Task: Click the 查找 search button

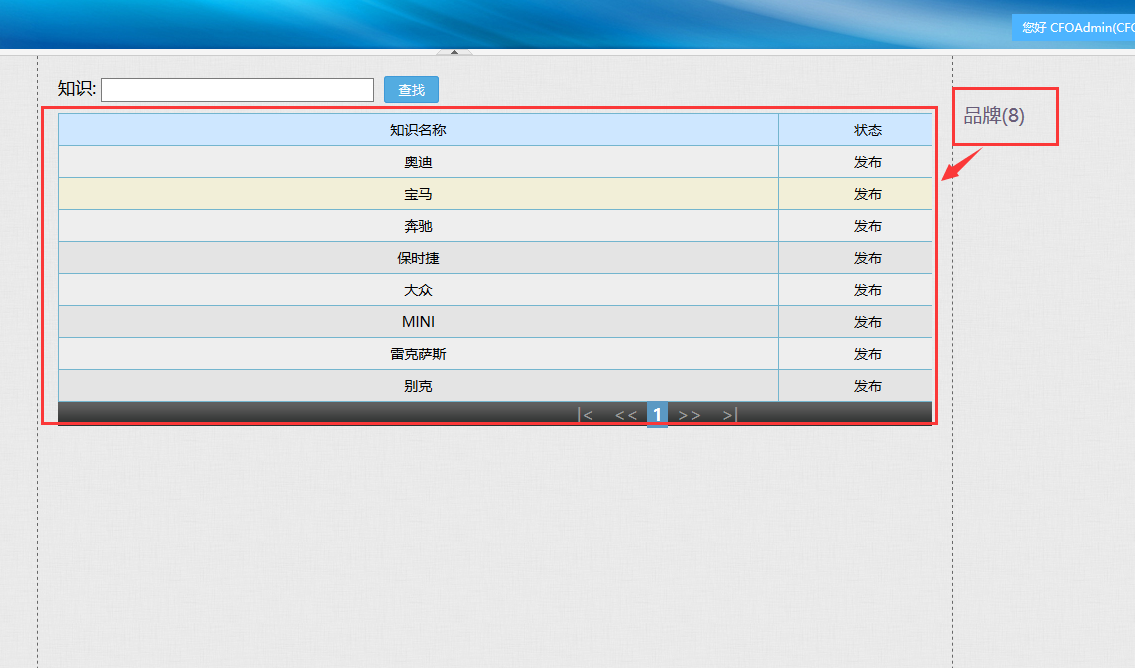Action: pyautogui.click(x=411, y=90)
